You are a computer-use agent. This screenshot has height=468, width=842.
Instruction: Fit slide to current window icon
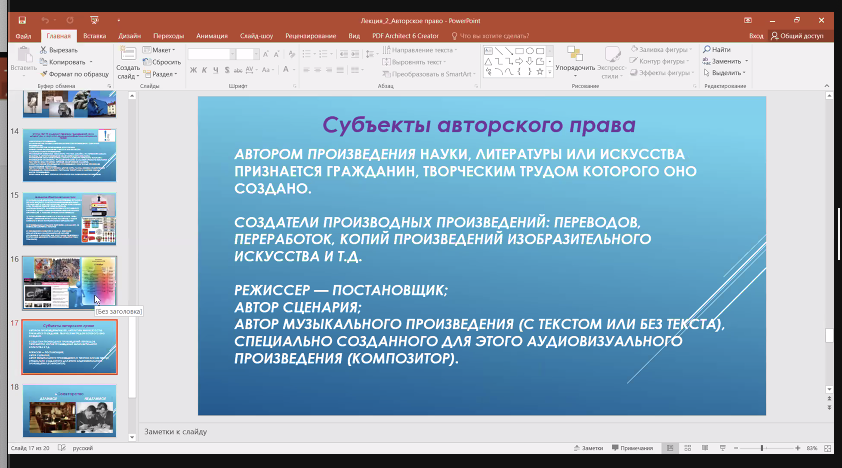[828, 448]
